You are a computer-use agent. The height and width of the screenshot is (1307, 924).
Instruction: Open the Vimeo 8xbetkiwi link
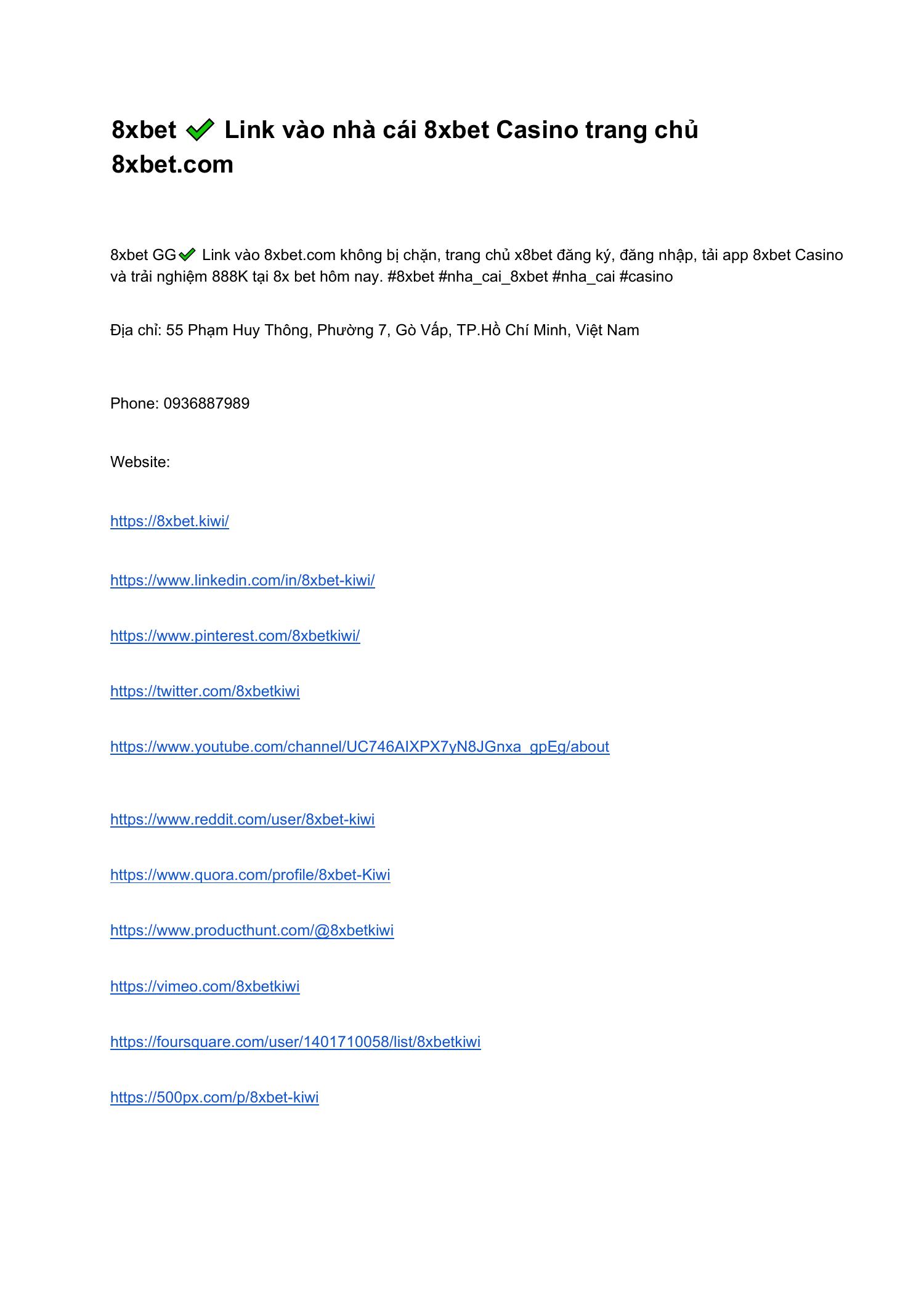click(x=205, y=987)
